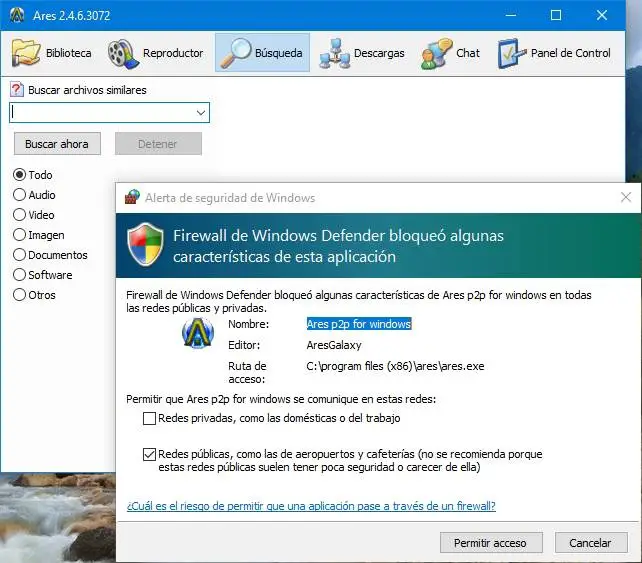
Task: Click Permitir acceso in the firewall alert
Action: tap(491, 543)
